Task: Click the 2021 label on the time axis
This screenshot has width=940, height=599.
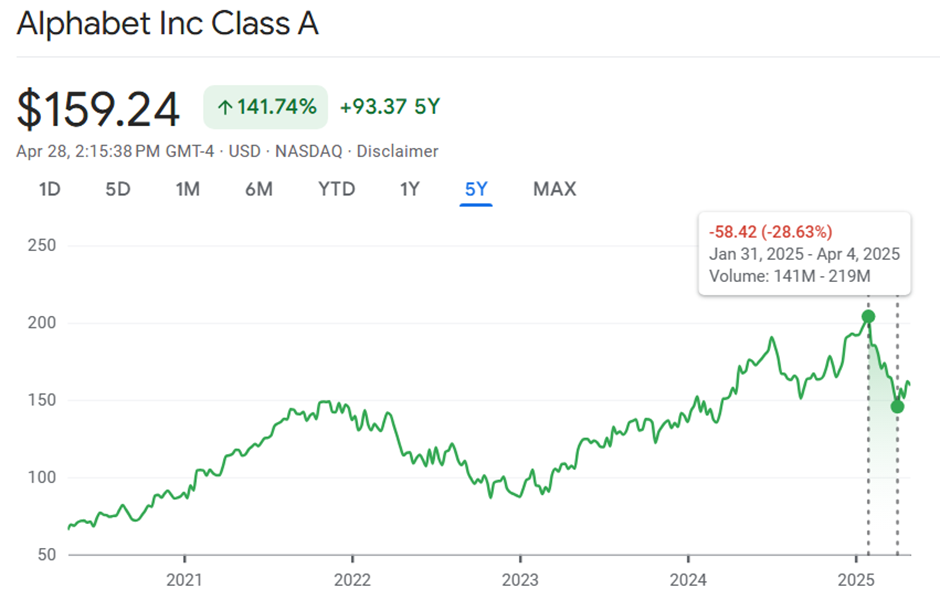Action: pyautogui.click(x=184, y=580)
